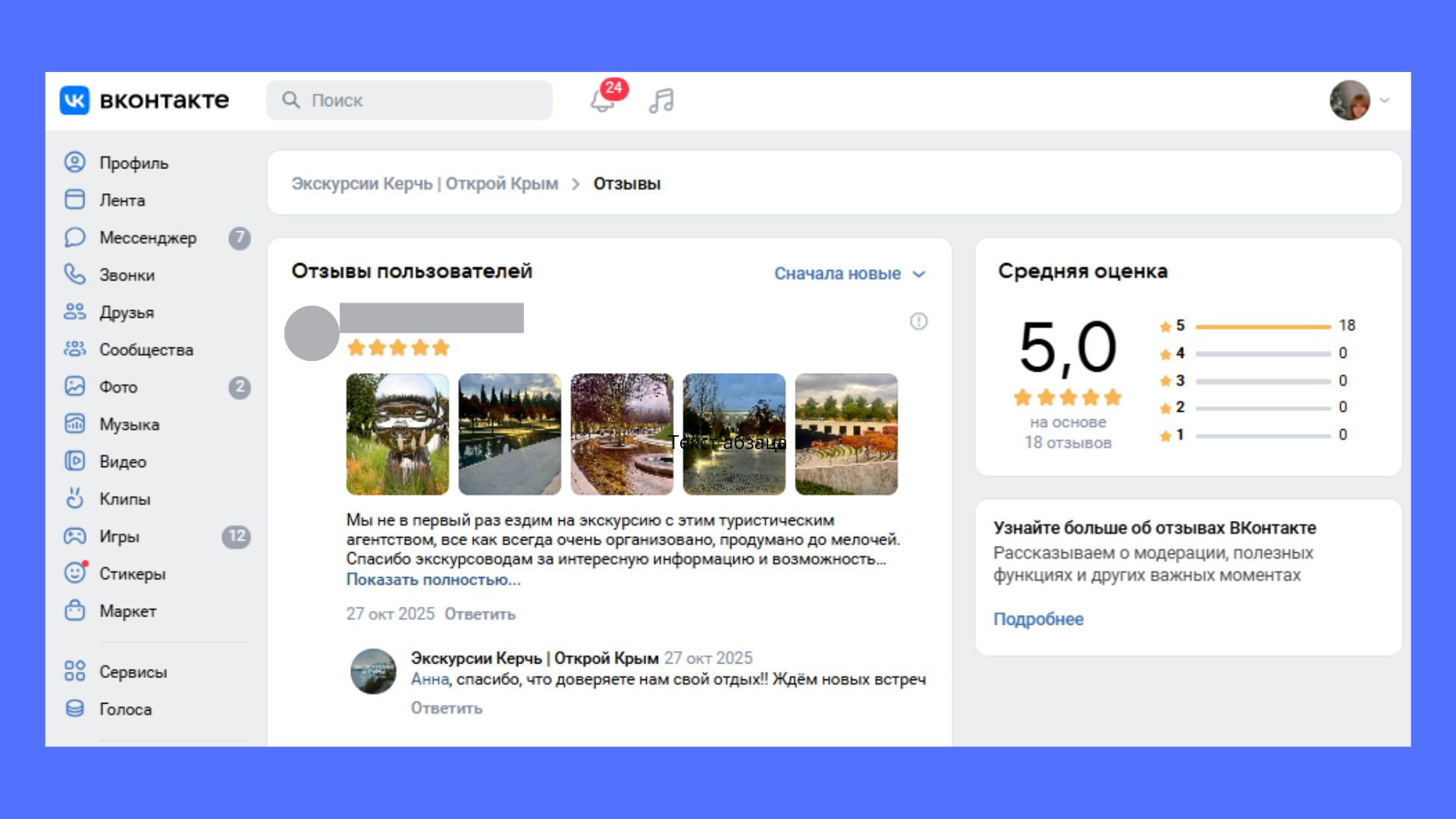Open the notifications bell icon
The width and height of the screenshot is (1456, 819).
click(602, 101)
